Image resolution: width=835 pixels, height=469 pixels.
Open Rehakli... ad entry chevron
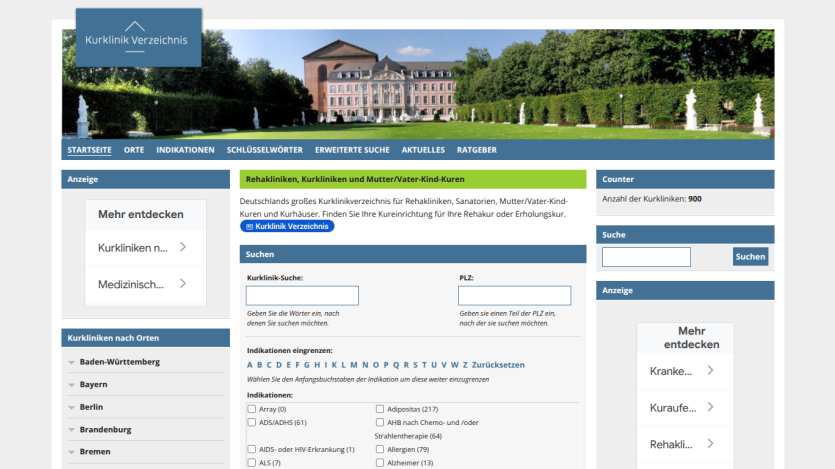[x=710, y=444]
